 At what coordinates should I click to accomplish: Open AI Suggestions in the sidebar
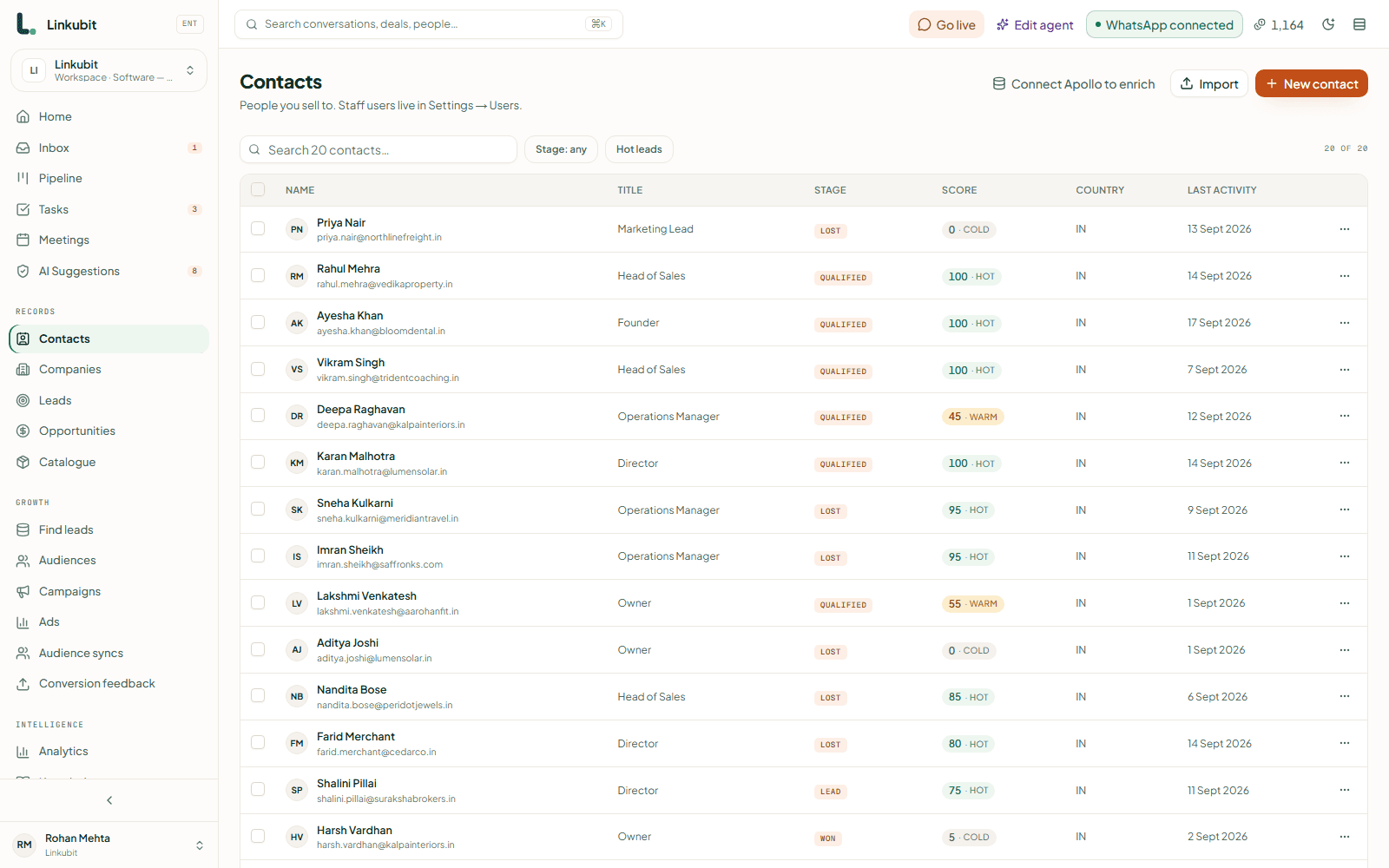tap(109, 271)
